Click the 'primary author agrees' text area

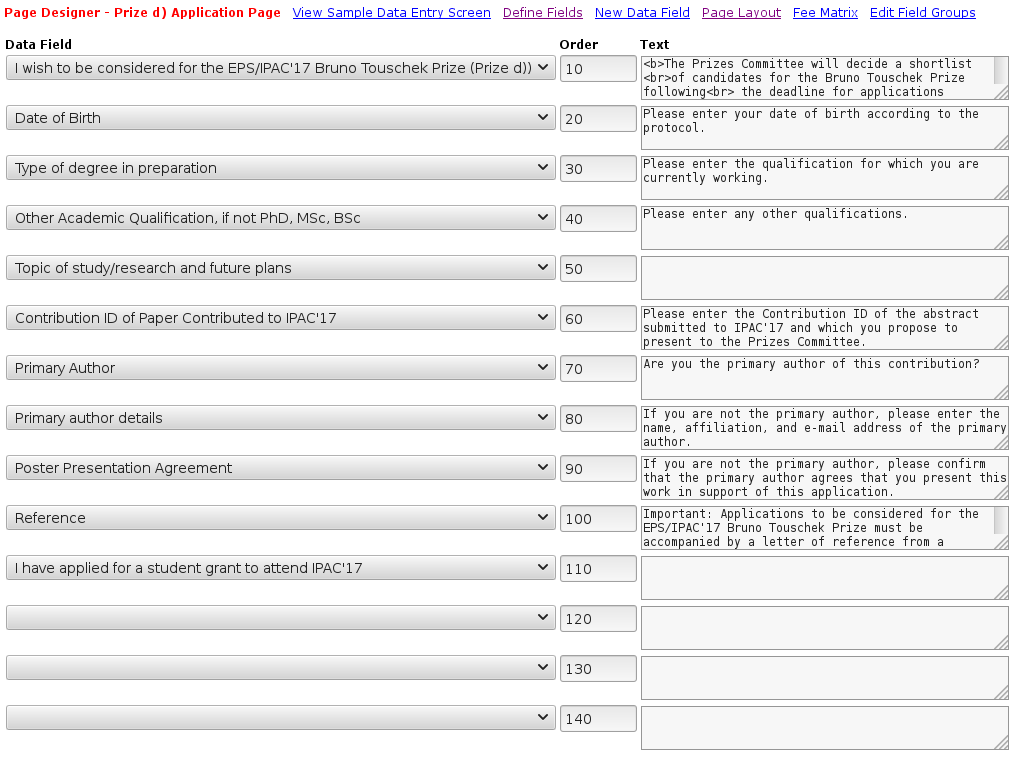click(825, 478)
